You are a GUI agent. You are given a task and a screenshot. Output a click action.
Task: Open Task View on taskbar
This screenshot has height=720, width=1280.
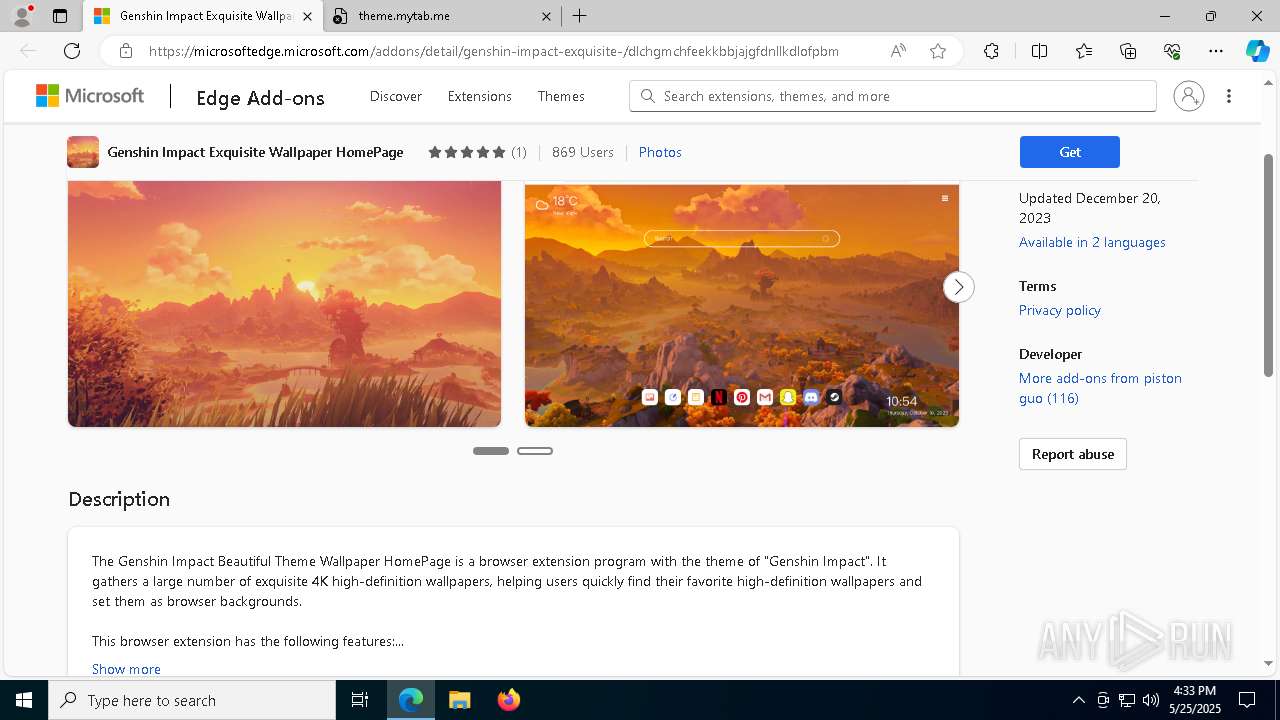click(360, 700)
